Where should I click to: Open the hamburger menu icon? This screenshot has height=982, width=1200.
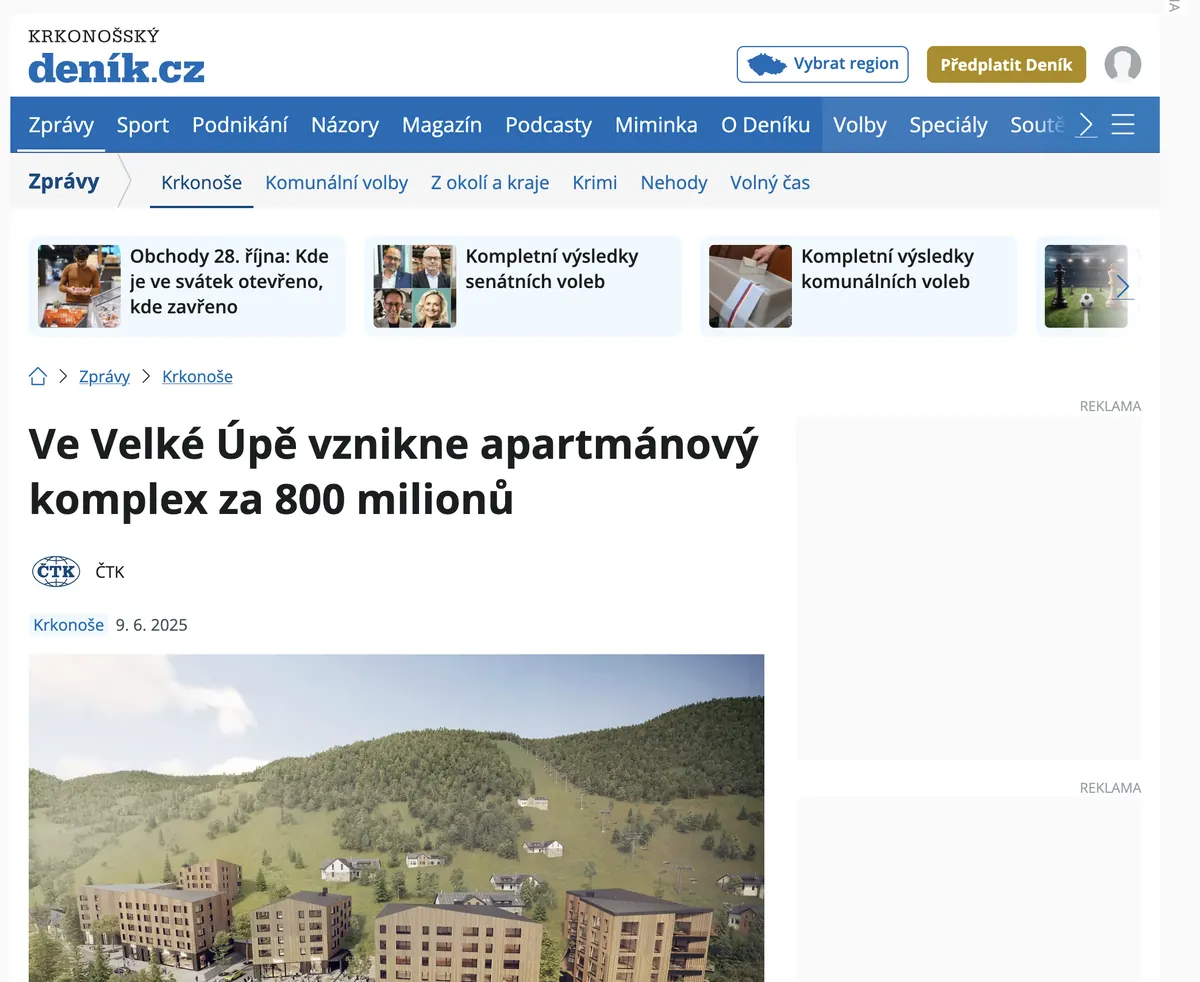coord(1123,125)
